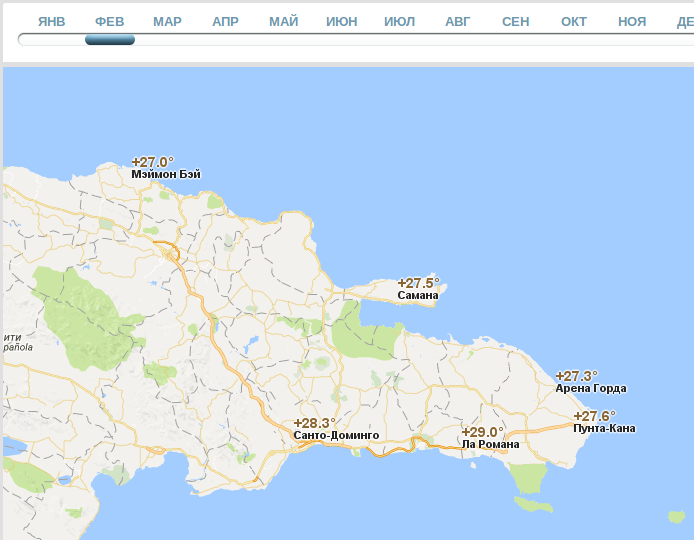Screen dimensions: 694x540
Task: Click the Арена Горда resort label
Action: (x=591, y=389)
